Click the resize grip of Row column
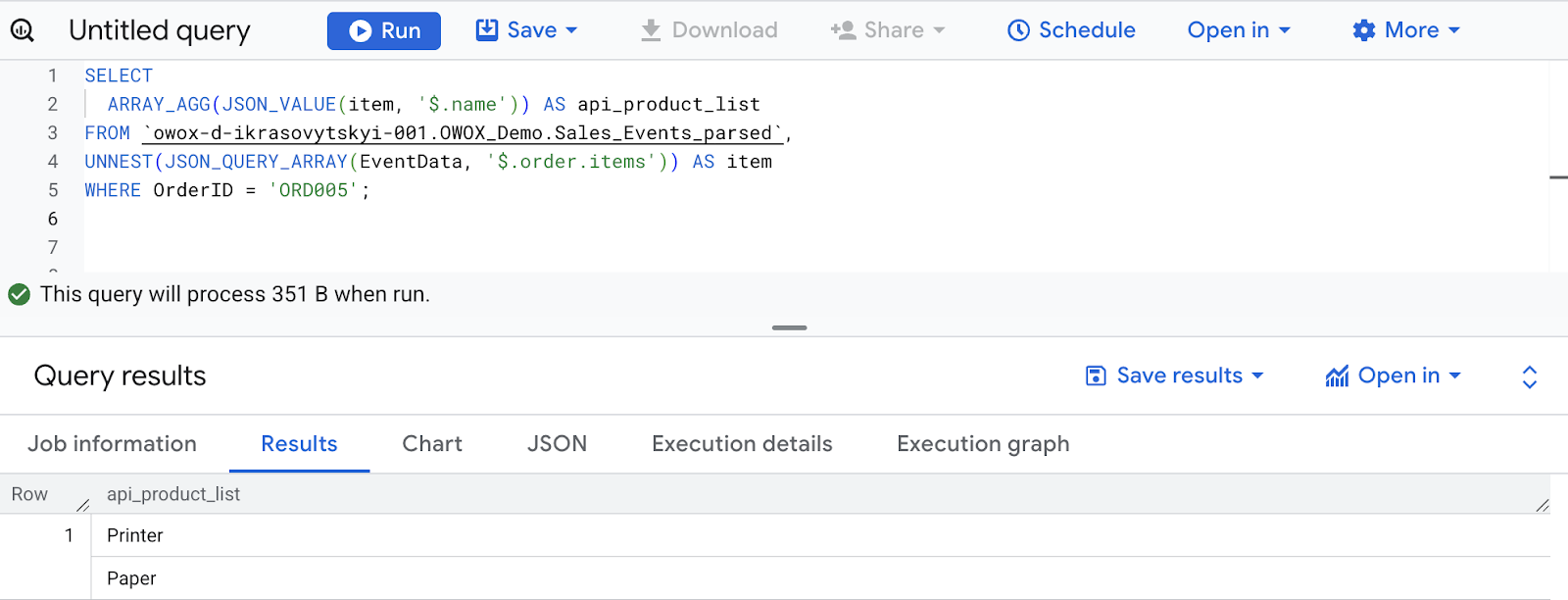 [x=83, y=505]
